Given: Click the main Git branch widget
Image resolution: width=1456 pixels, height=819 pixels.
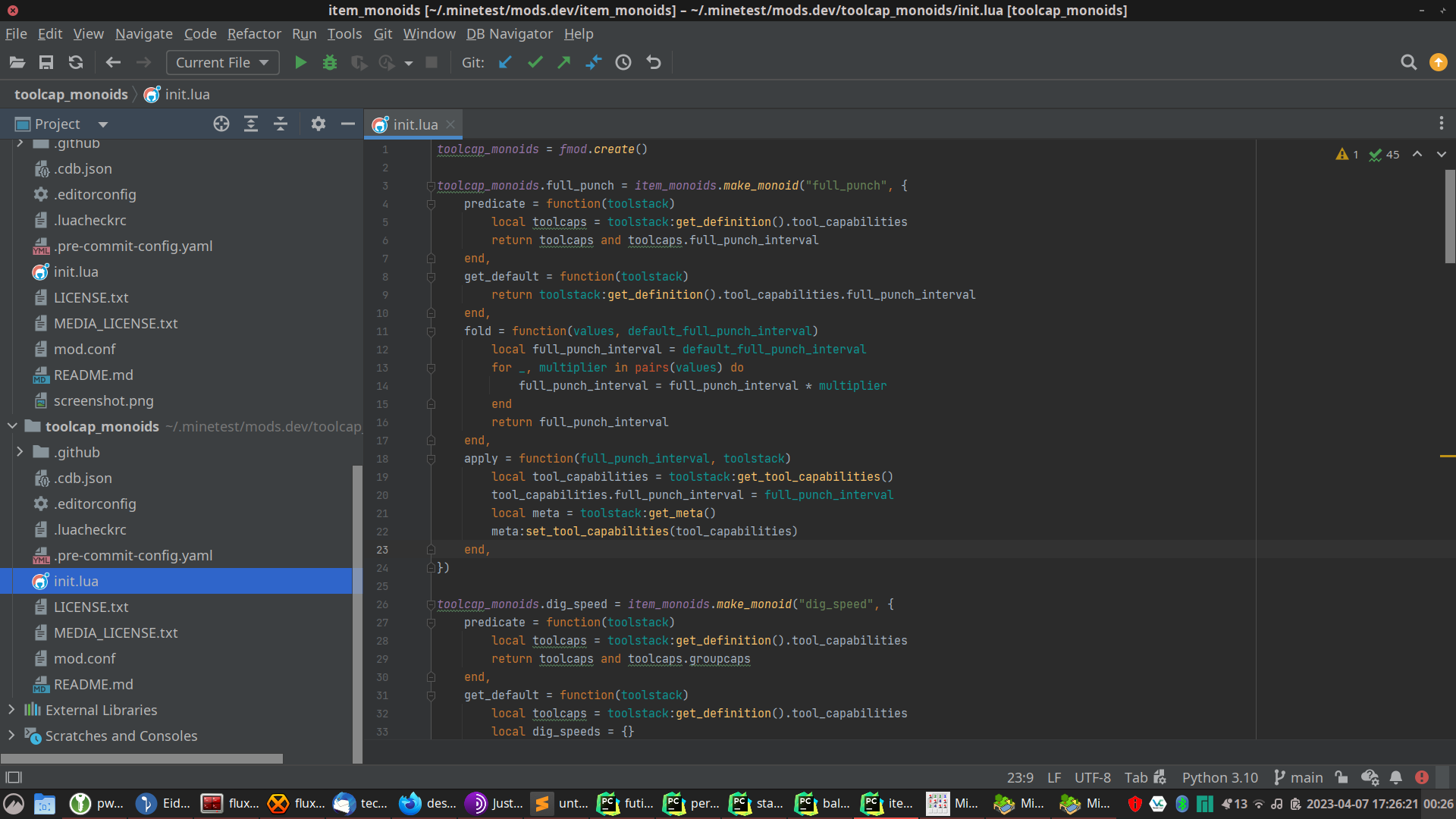Looking at the screenshot, I should tap(1298, 777).
